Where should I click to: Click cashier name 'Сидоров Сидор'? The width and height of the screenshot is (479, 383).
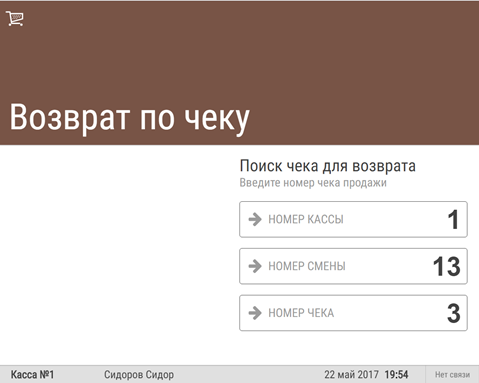[139, 375]
